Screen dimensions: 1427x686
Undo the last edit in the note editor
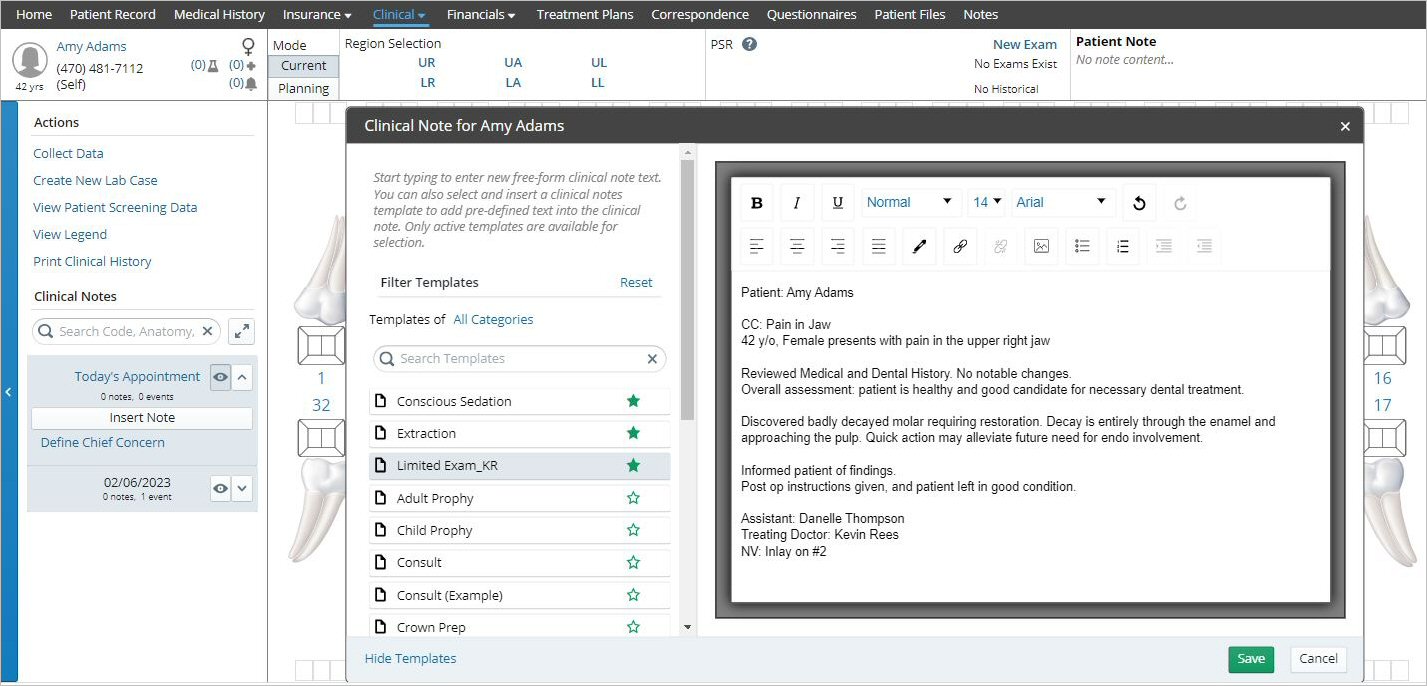pos(1139,203)
